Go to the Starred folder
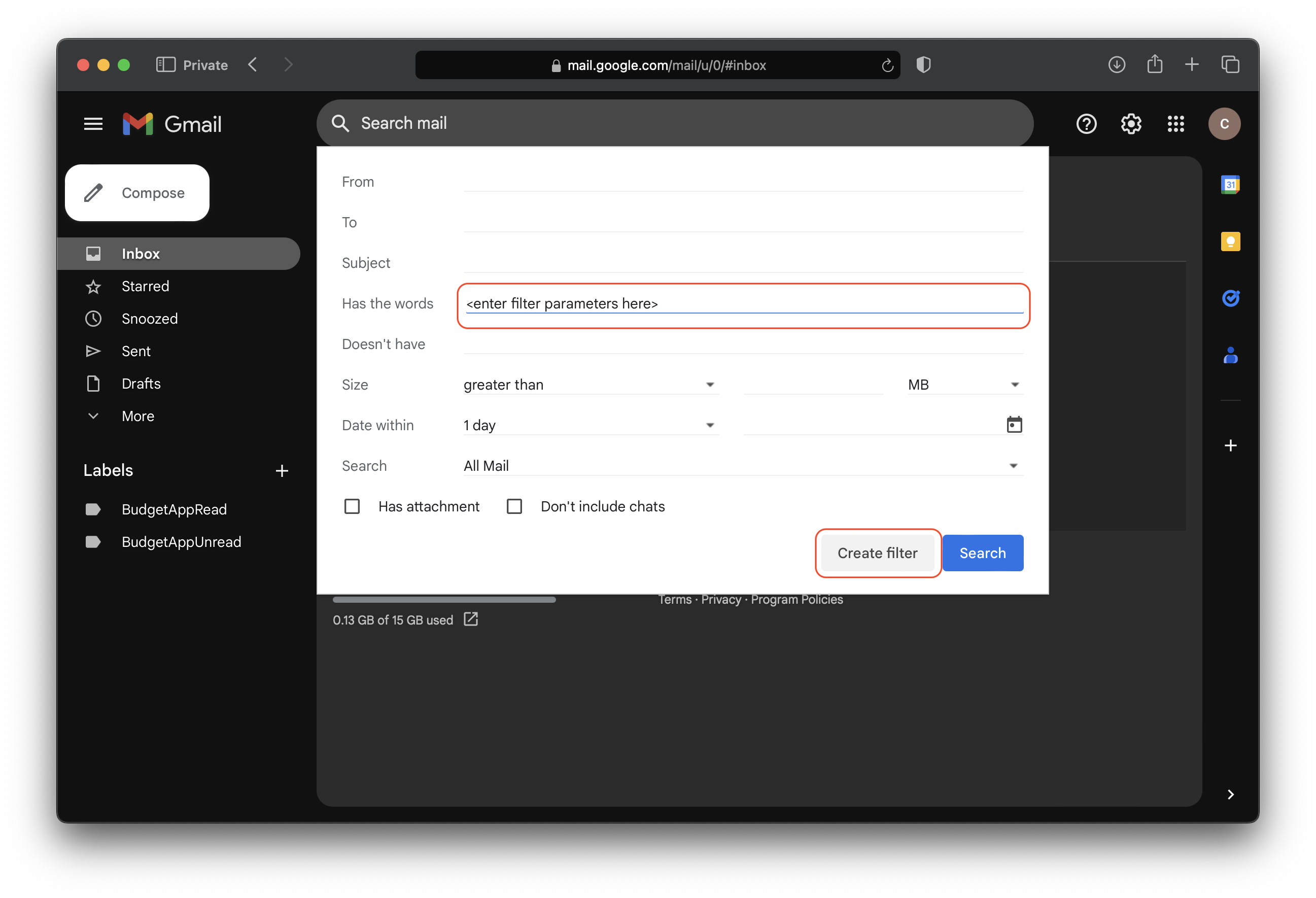1316x898 pixels. [x=145, y=287]
